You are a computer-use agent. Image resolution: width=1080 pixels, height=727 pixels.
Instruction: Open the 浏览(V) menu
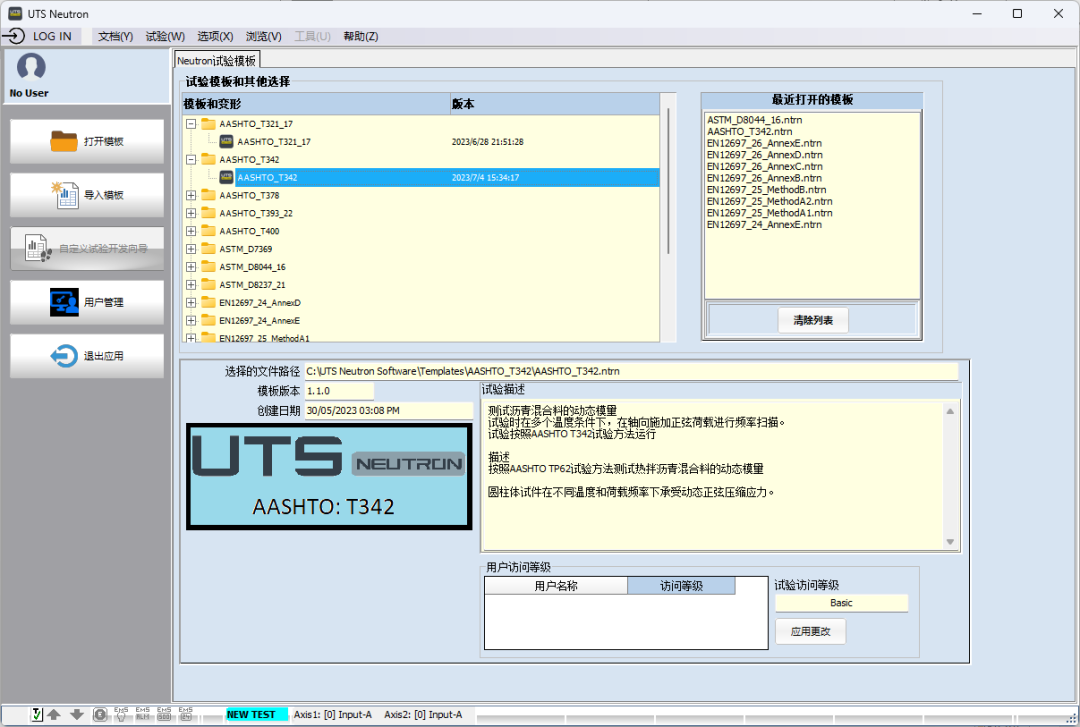click(263, 36)
